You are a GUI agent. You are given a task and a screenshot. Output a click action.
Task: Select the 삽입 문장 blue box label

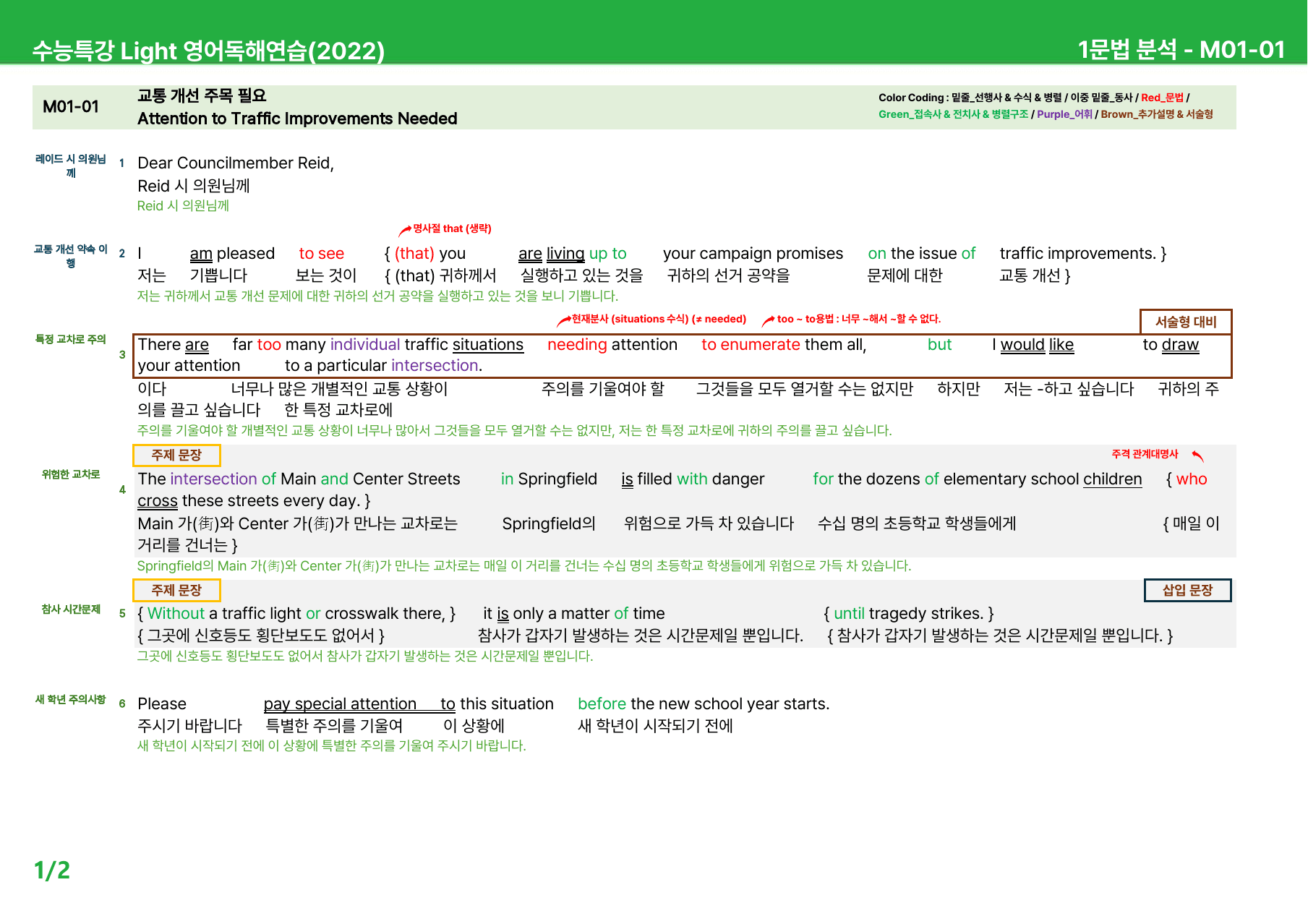[1187, 590]
